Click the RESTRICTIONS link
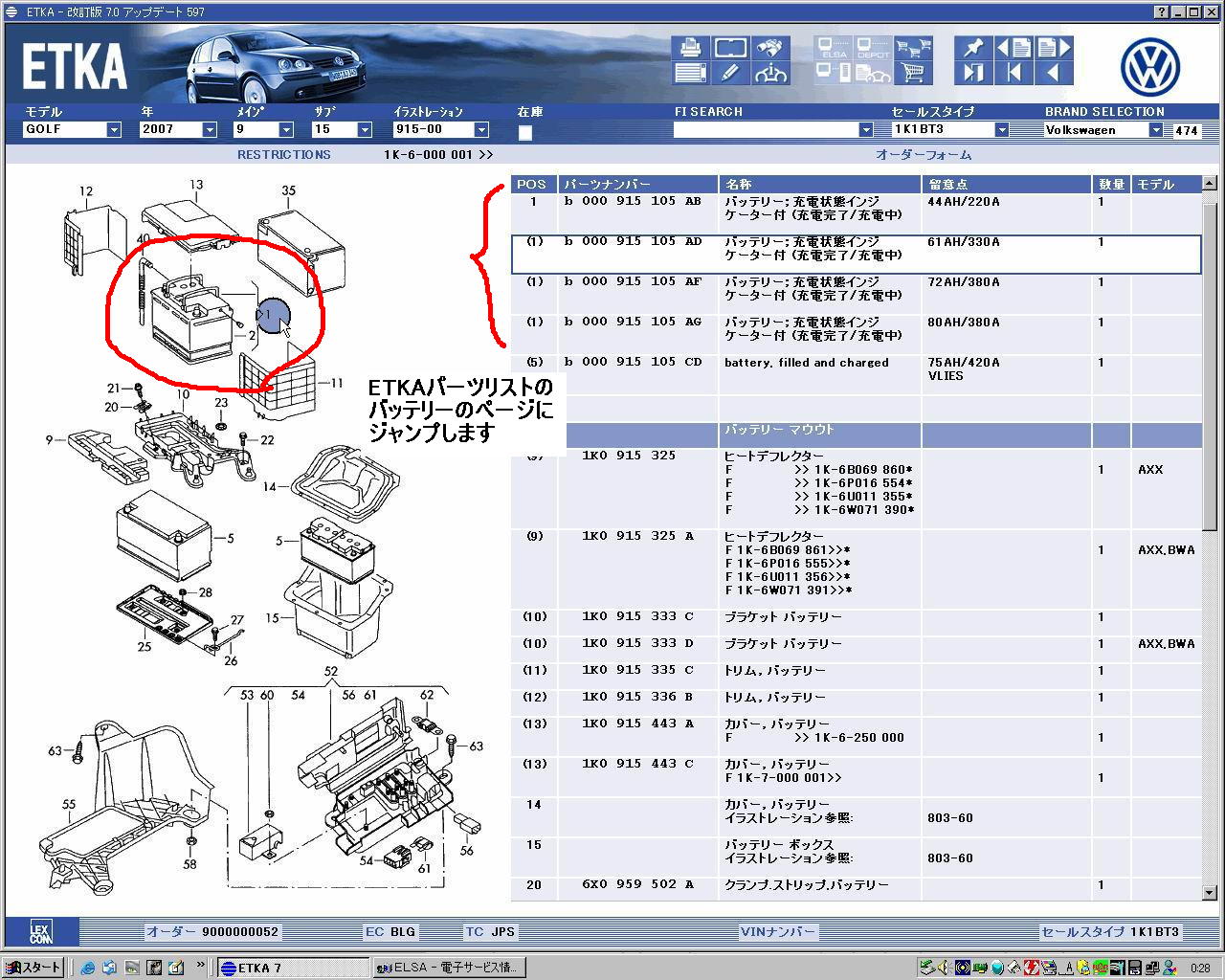The width and height of the screenshot is (1225, 980). click(284, 155)
